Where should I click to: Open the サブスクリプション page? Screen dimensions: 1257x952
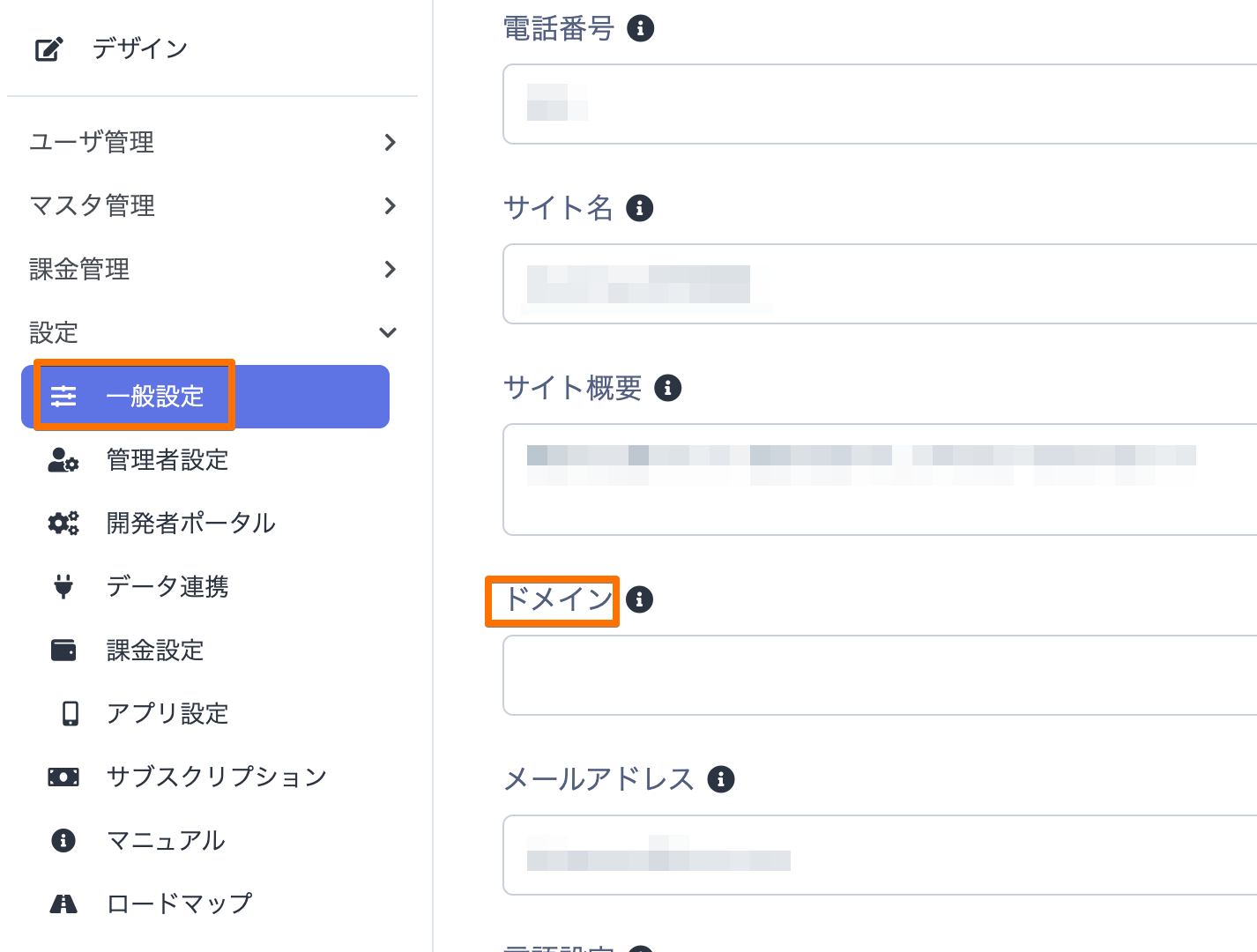(x=216, y=777)
